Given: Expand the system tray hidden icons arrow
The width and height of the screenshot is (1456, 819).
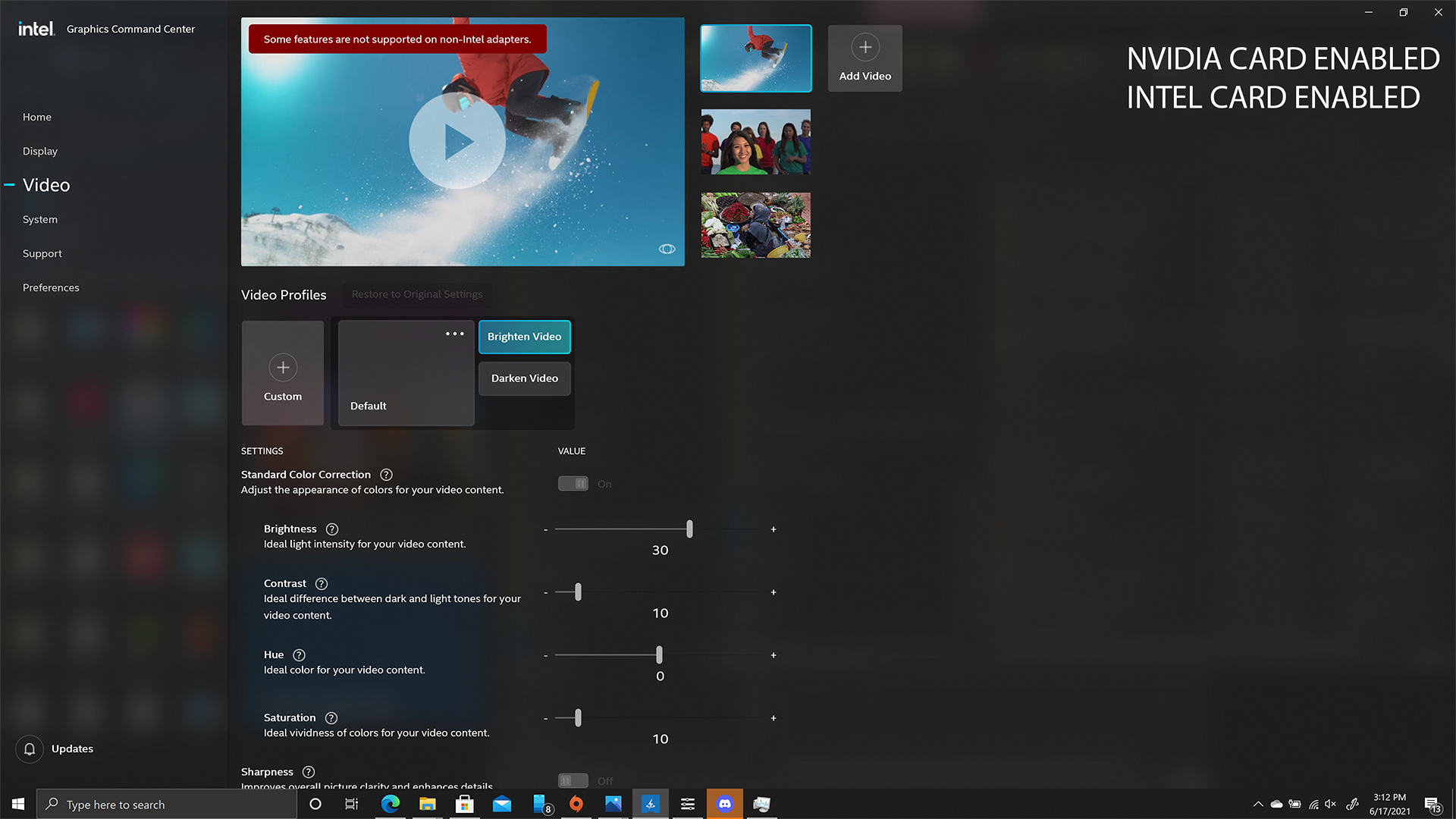Looking at the screenshot, I should tap(1258, 804).
